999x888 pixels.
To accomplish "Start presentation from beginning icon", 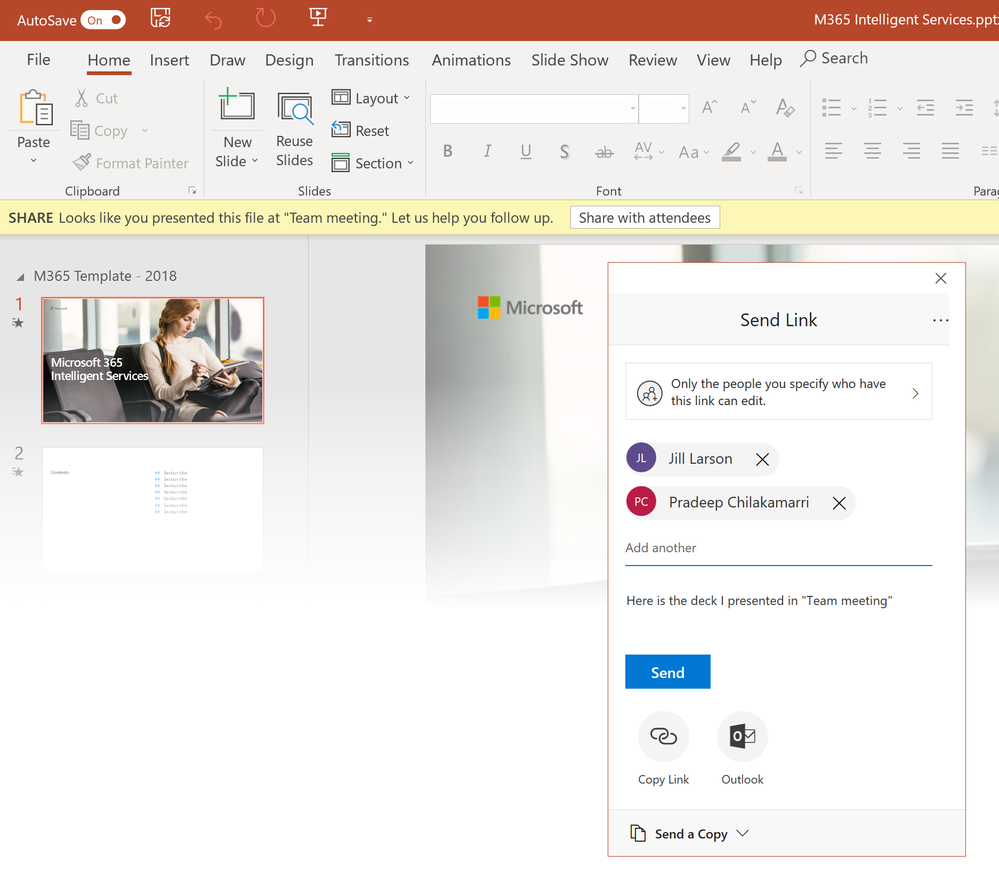I will click(318, 17).
